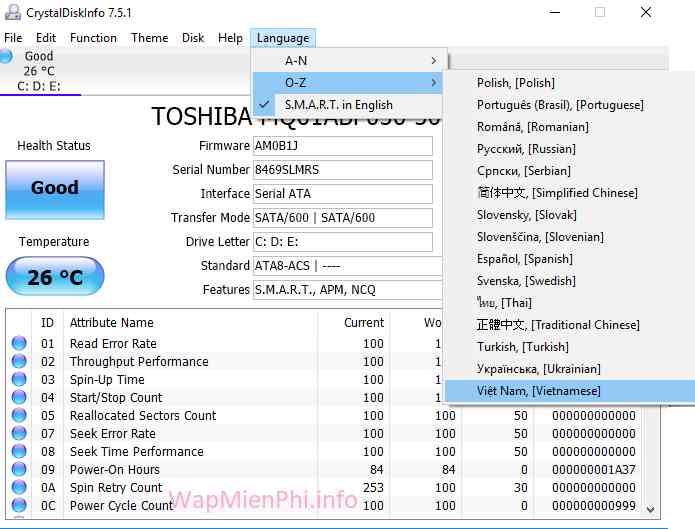695x529 pixels.
Task: Click the blue disk status icon beside Good
Action: click(7, 56)
